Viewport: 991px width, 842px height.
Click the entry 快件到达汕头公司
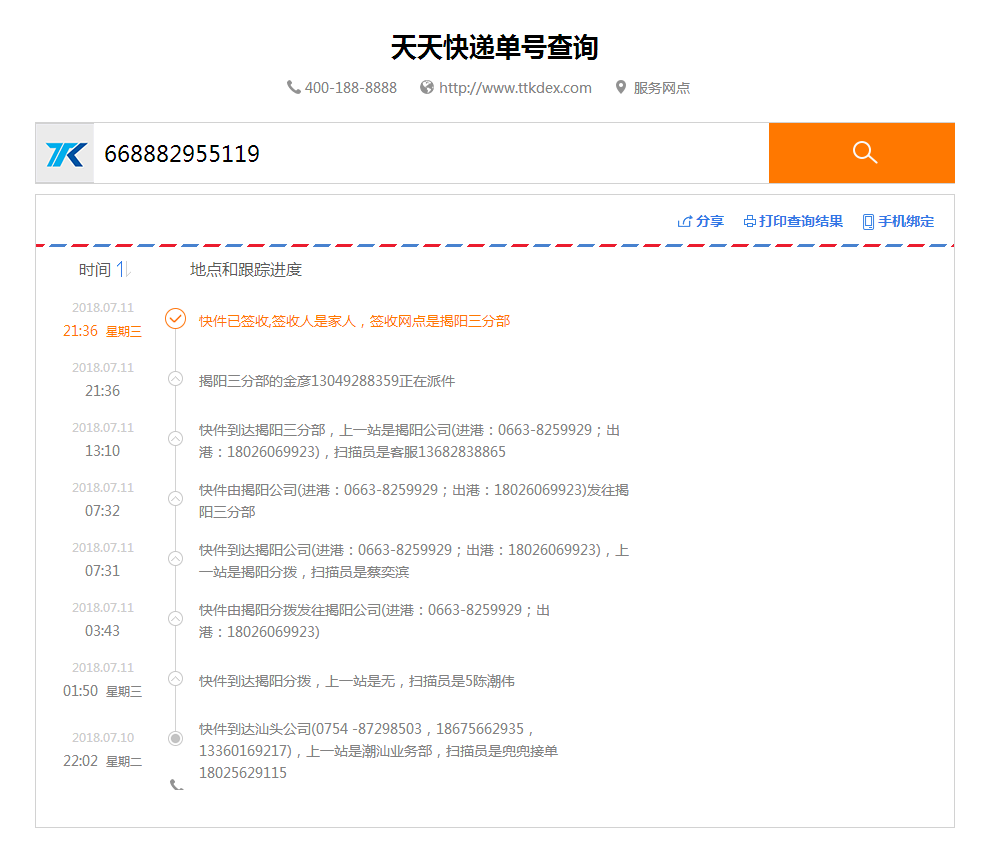pyautogui.click(x=378, y=751)
